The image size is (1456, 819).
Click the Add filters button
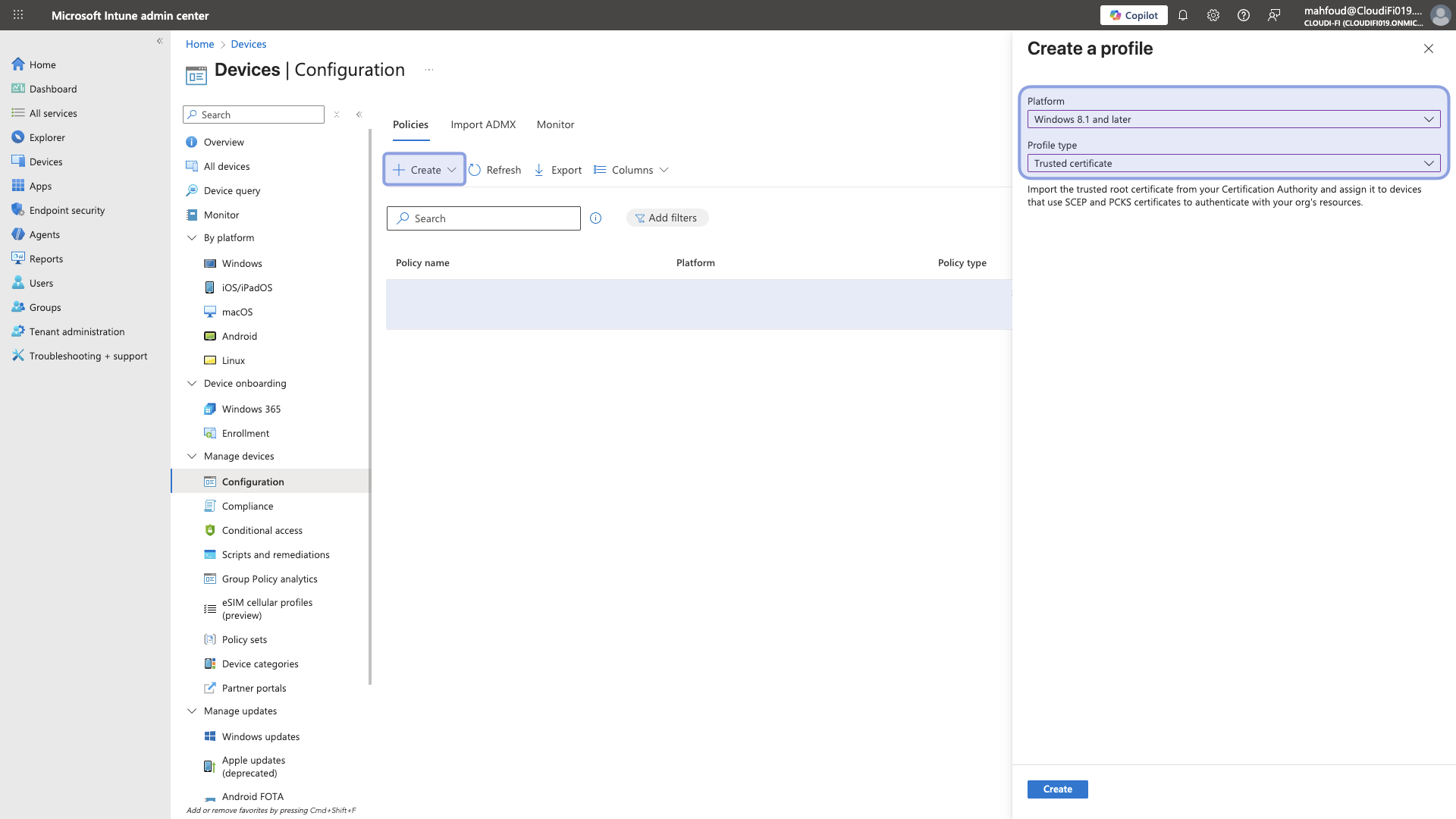point(667,218)
